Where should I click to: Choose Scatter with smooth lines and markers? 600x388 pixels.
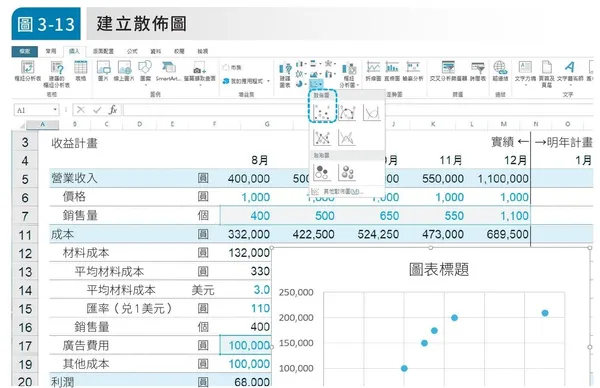tap(347, 112)
